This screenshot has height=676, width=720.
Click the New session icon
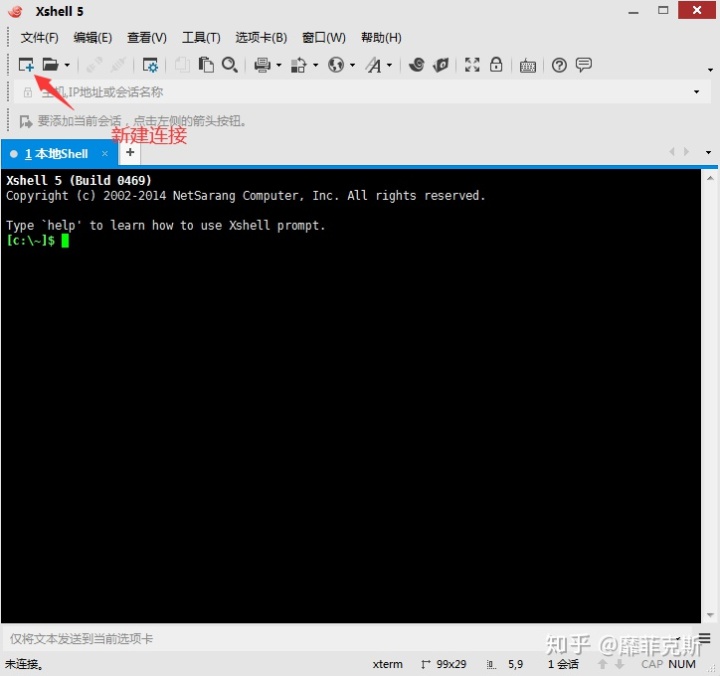click(x=26, y=65)
